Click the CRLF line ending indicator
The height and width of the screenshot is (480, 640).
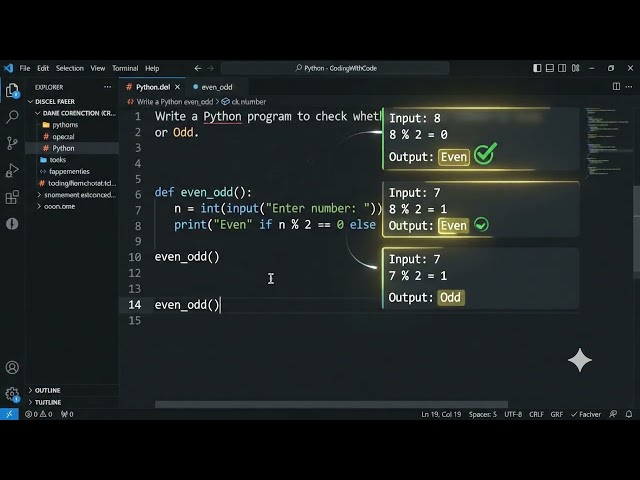[x=536, y=414]
